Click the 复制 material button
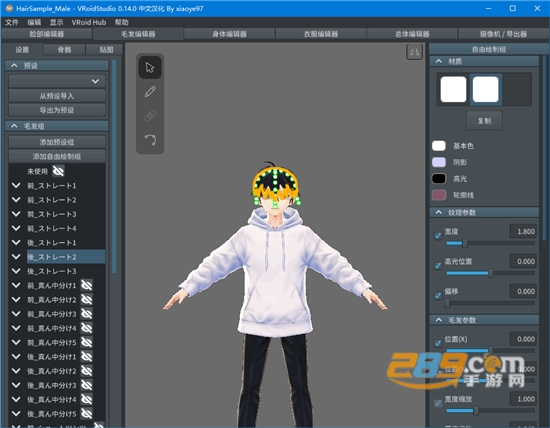The image size is (550, 428). click(484, 121)
